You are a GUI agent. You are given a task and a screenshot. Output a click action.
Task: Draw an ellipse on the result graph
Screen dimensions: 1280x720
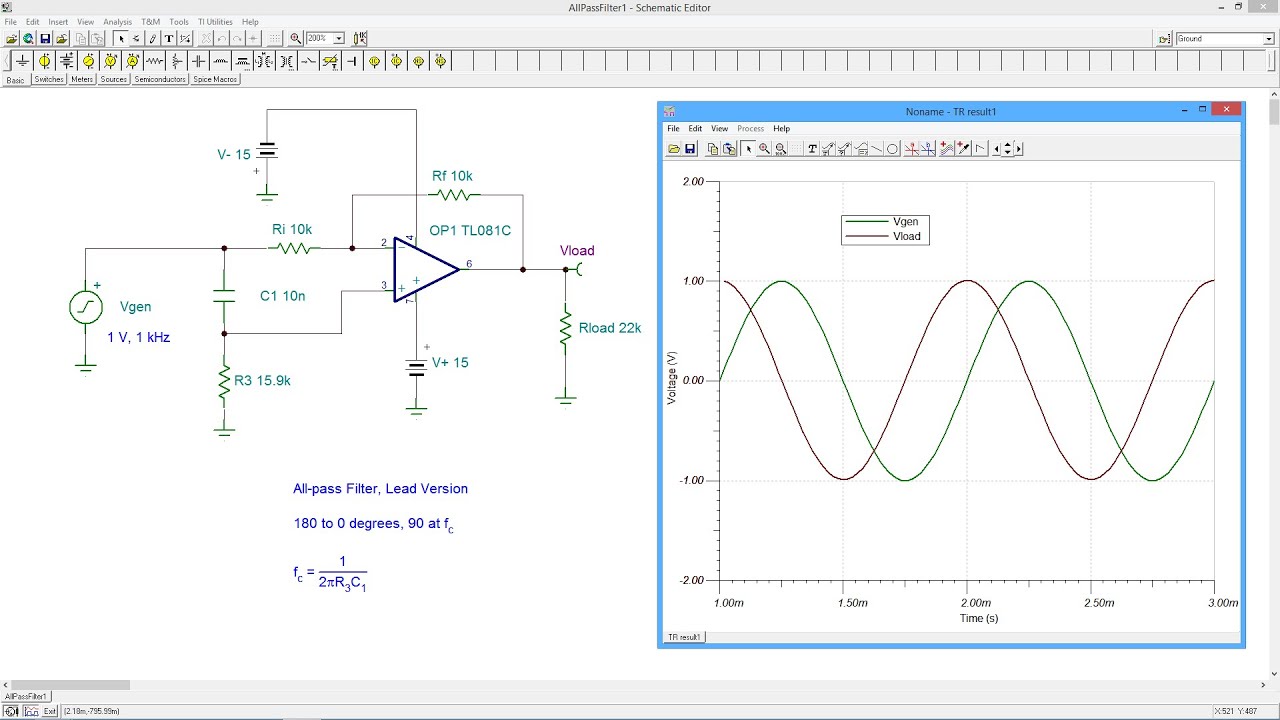[893, 149]
